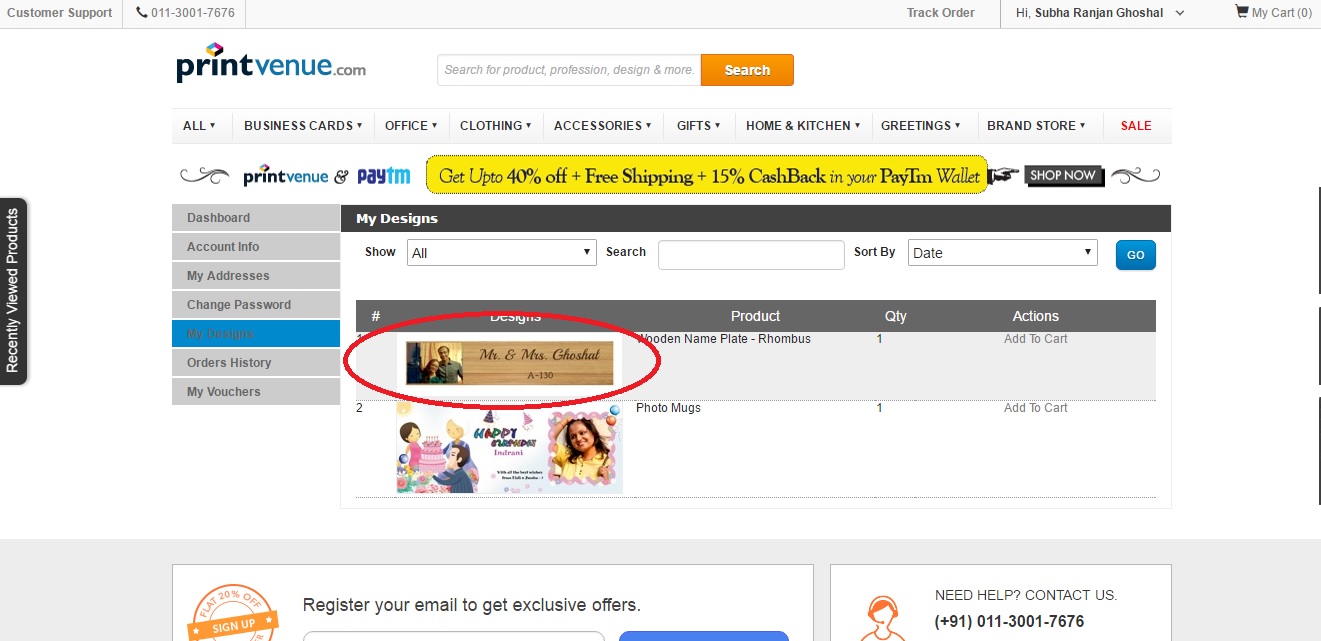Click the shopping cart icon
This screenshot has width=1321, height=641.
point(1241,12)
